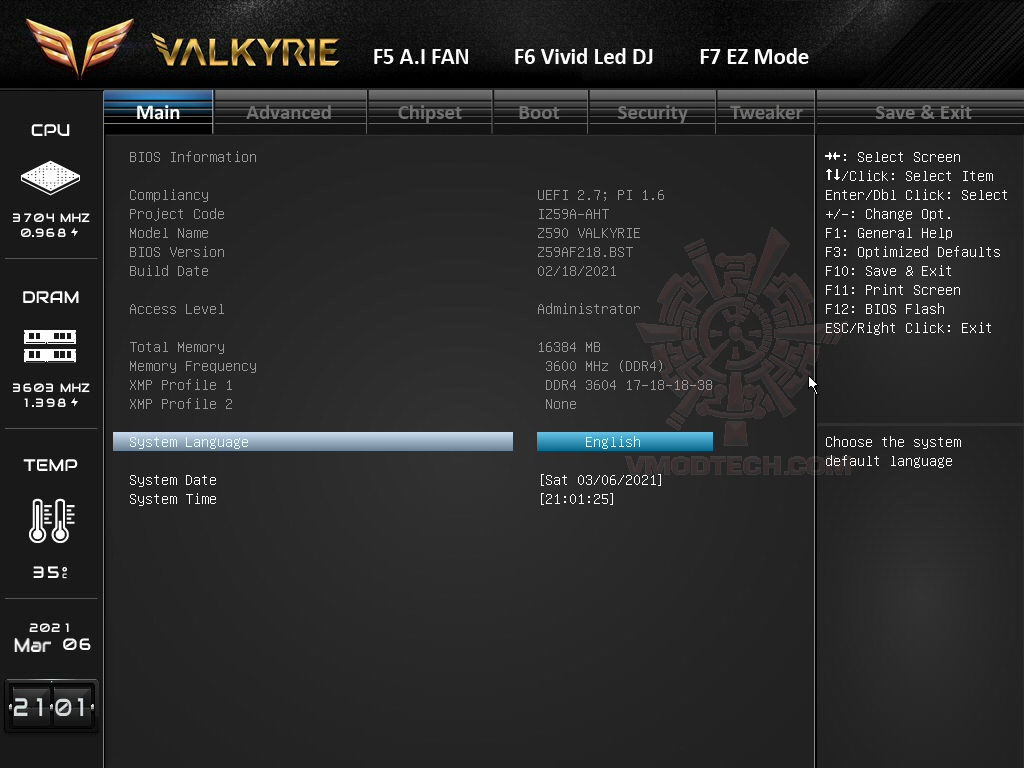Viewport: 1024px width, 768px height.
Task: Click the Compliancy label
Action: pos(168,195)
